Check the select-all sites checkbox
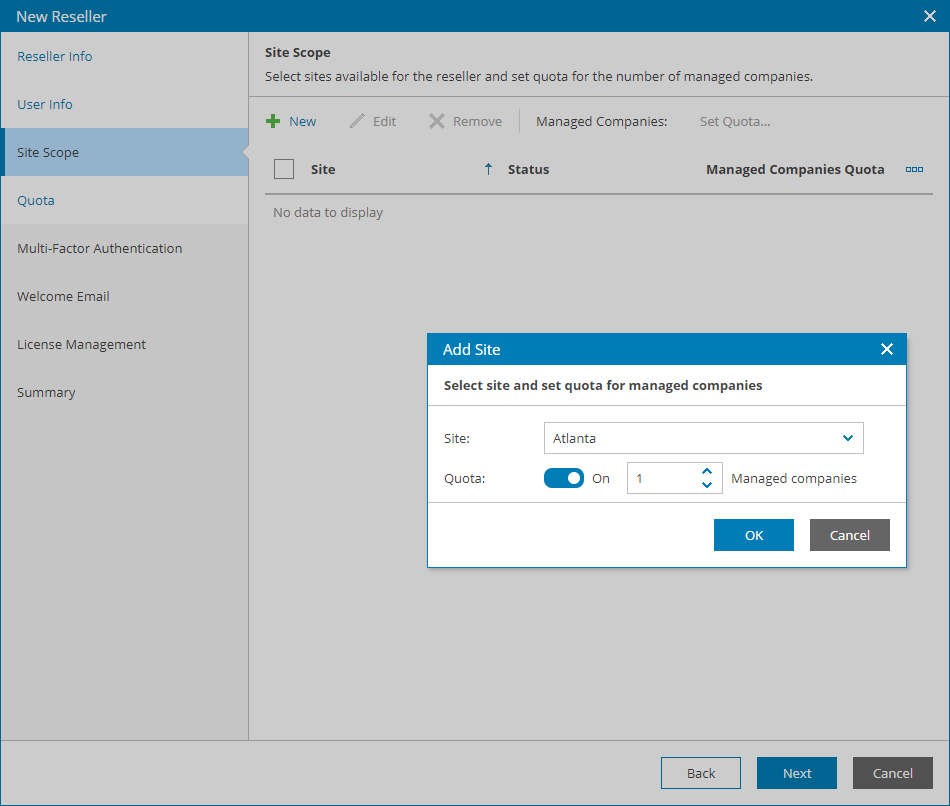950x806 pixels. (x=284, y=169)
